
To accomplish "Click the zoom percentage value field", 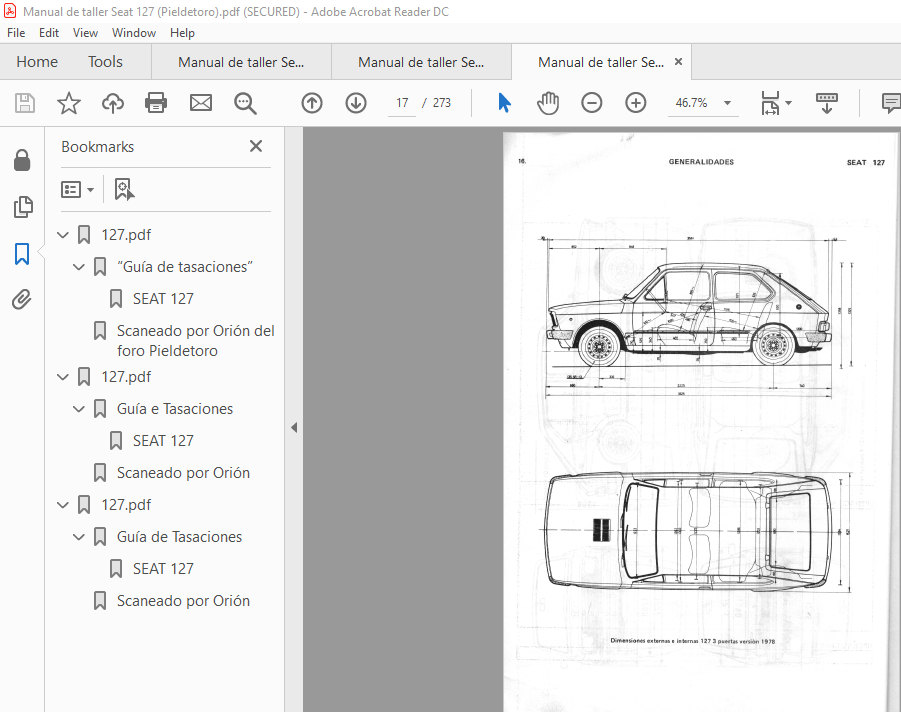I will 692,103.
